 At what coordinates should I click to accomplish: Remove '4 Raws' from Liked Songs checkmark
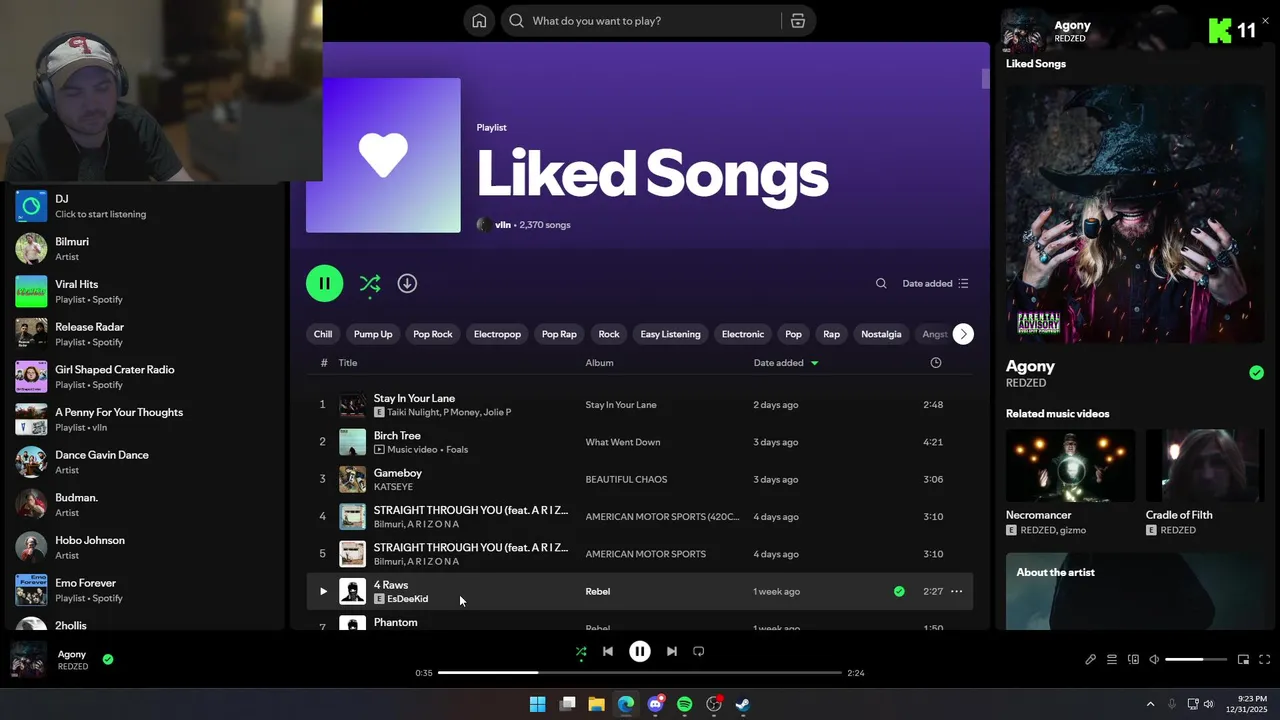tap(899, 591)
